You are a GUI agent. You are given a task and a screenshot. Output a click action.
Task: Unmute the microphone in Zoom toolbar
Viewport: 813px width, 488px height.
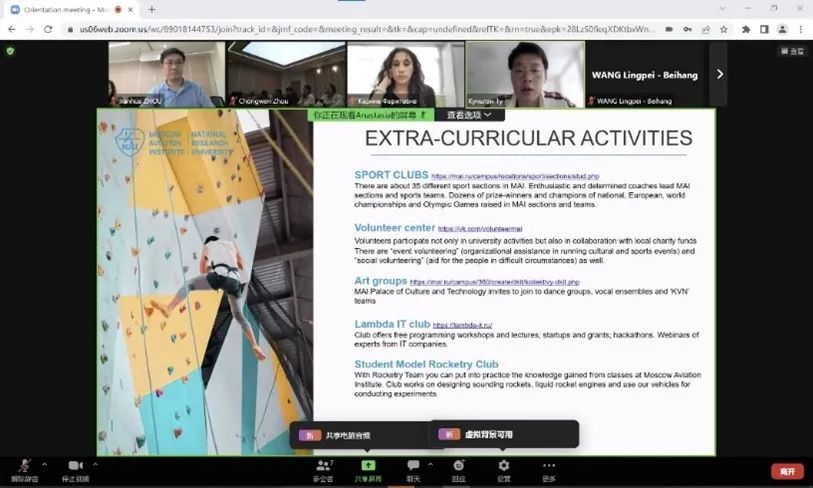click(23, 466)
